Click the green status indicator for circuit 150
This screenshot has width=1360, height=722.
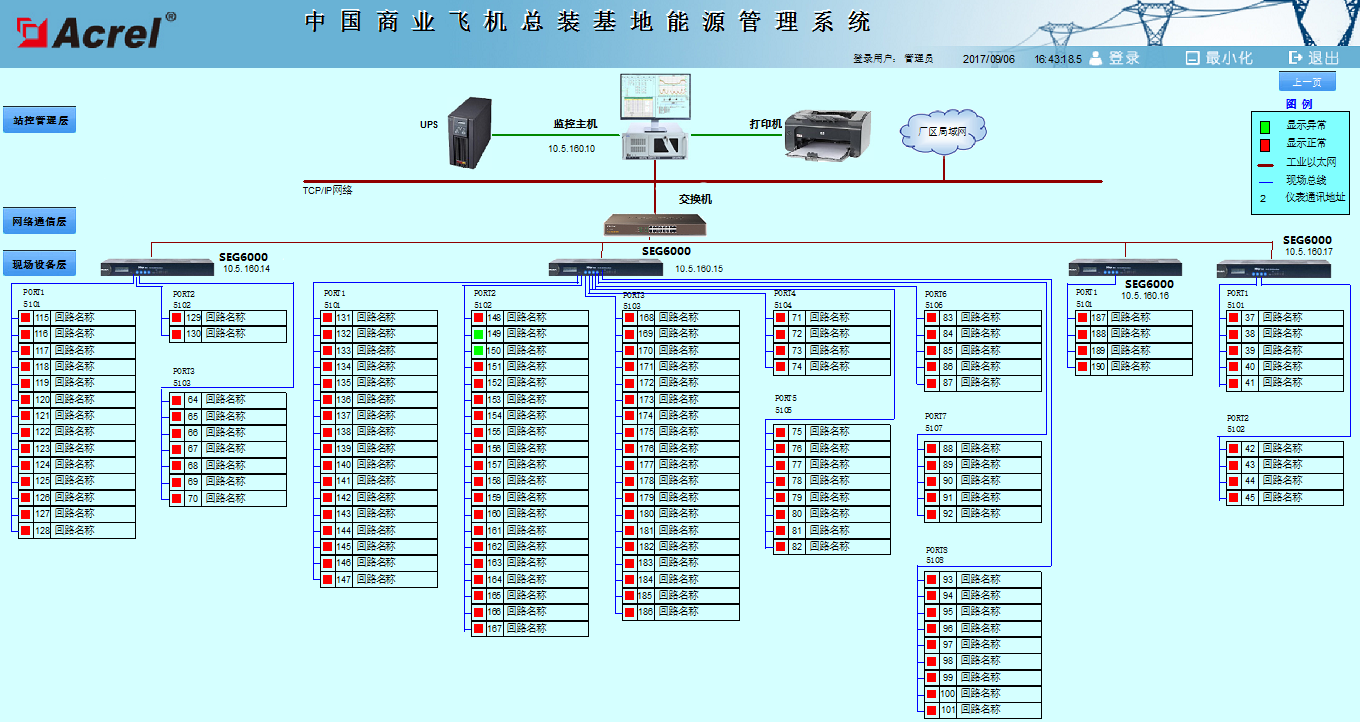click(477, 349)
